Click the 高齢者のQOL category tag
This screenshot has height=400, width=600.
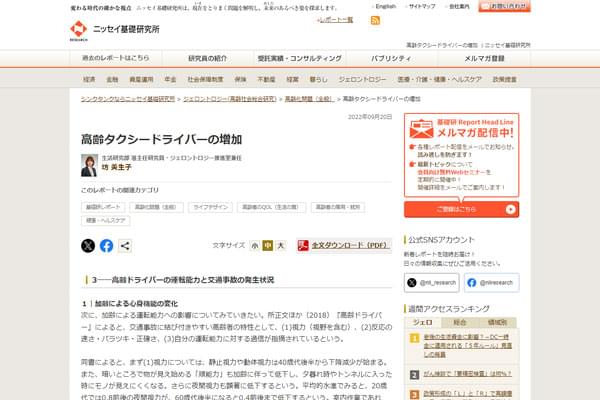[x=271, y=207]
